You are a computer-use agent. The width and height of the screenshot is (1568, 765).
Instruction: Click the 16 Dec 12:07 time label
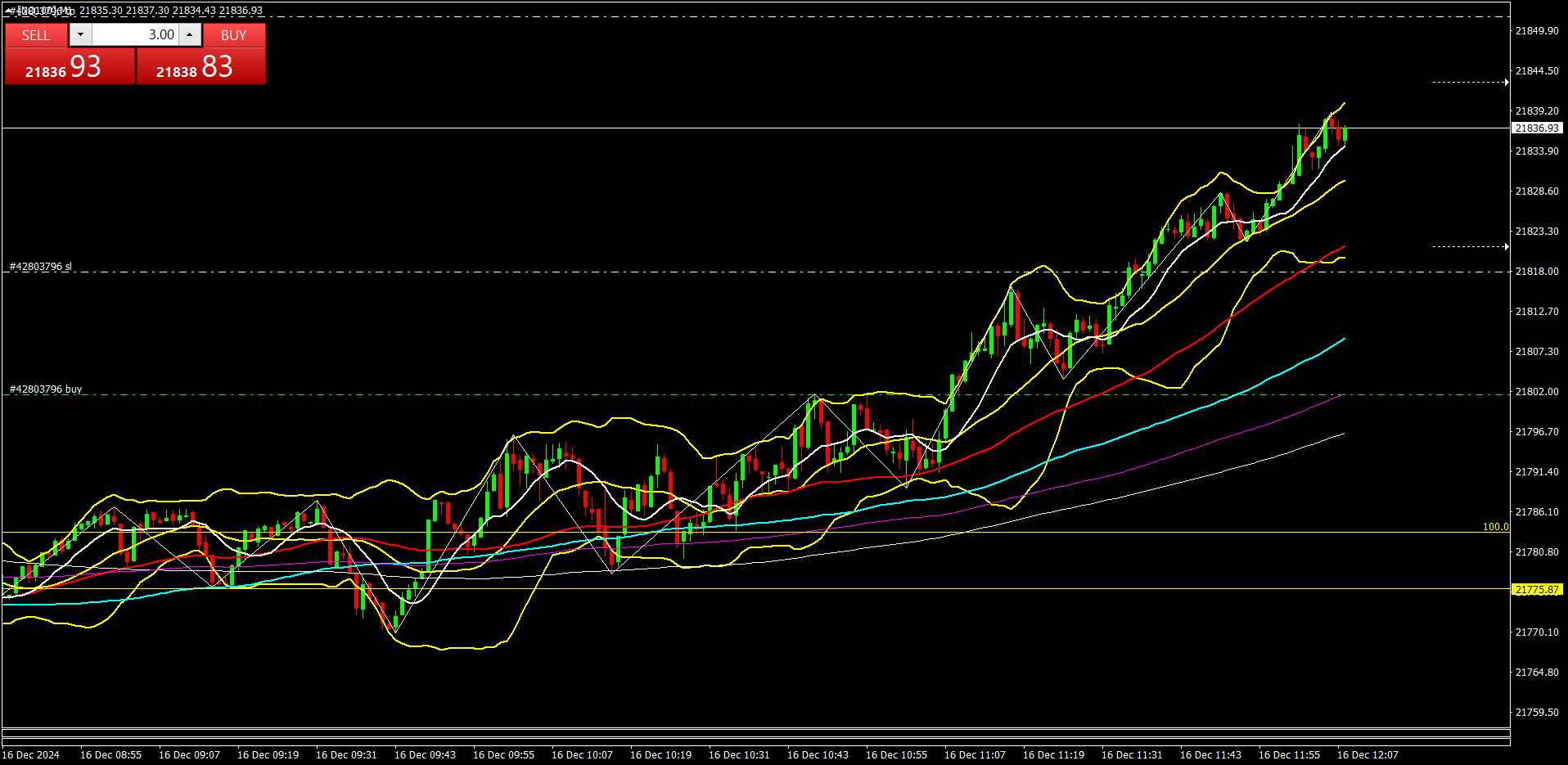point(1367,755)
